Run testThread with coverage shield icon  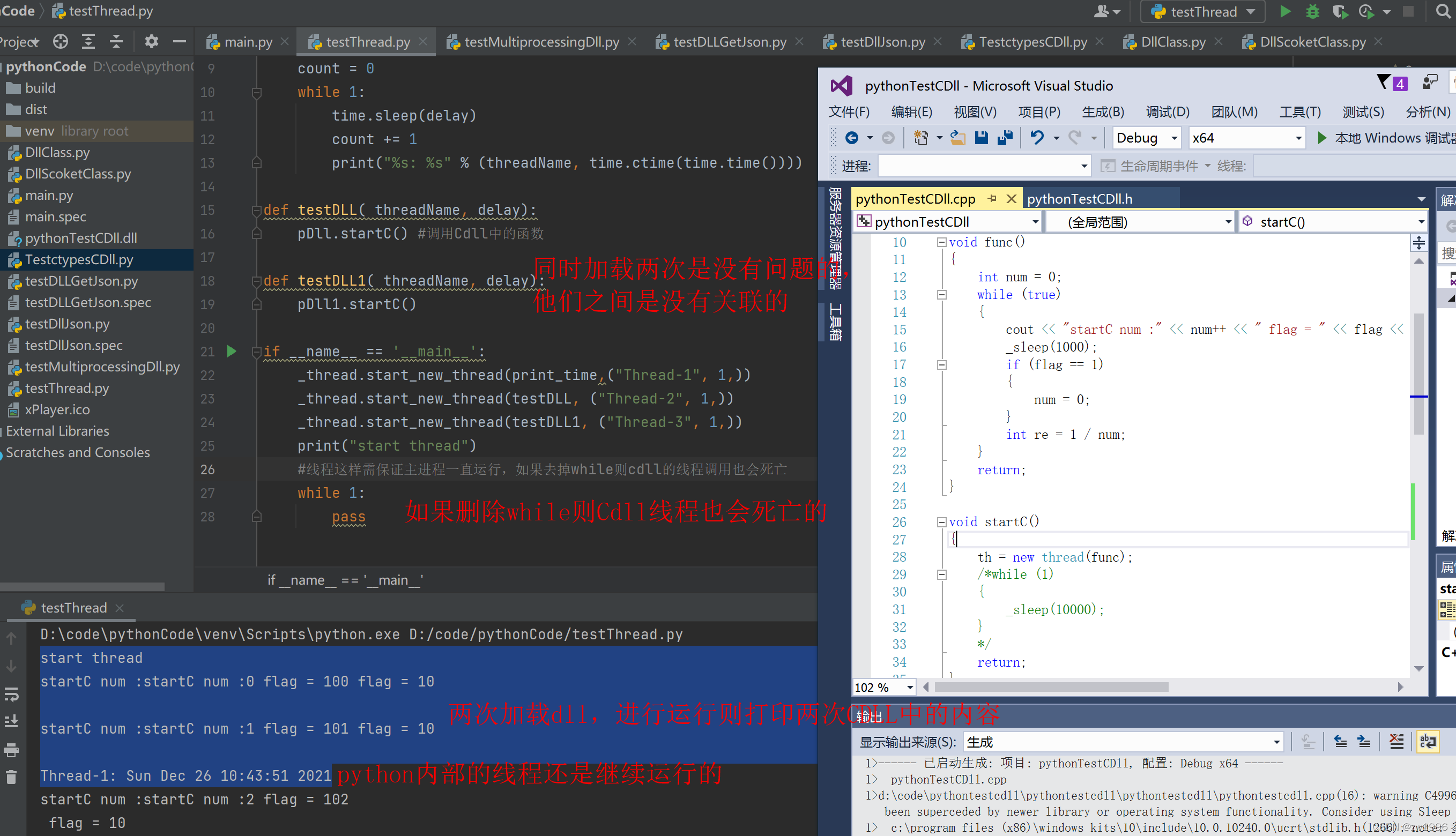(1340, 11)
